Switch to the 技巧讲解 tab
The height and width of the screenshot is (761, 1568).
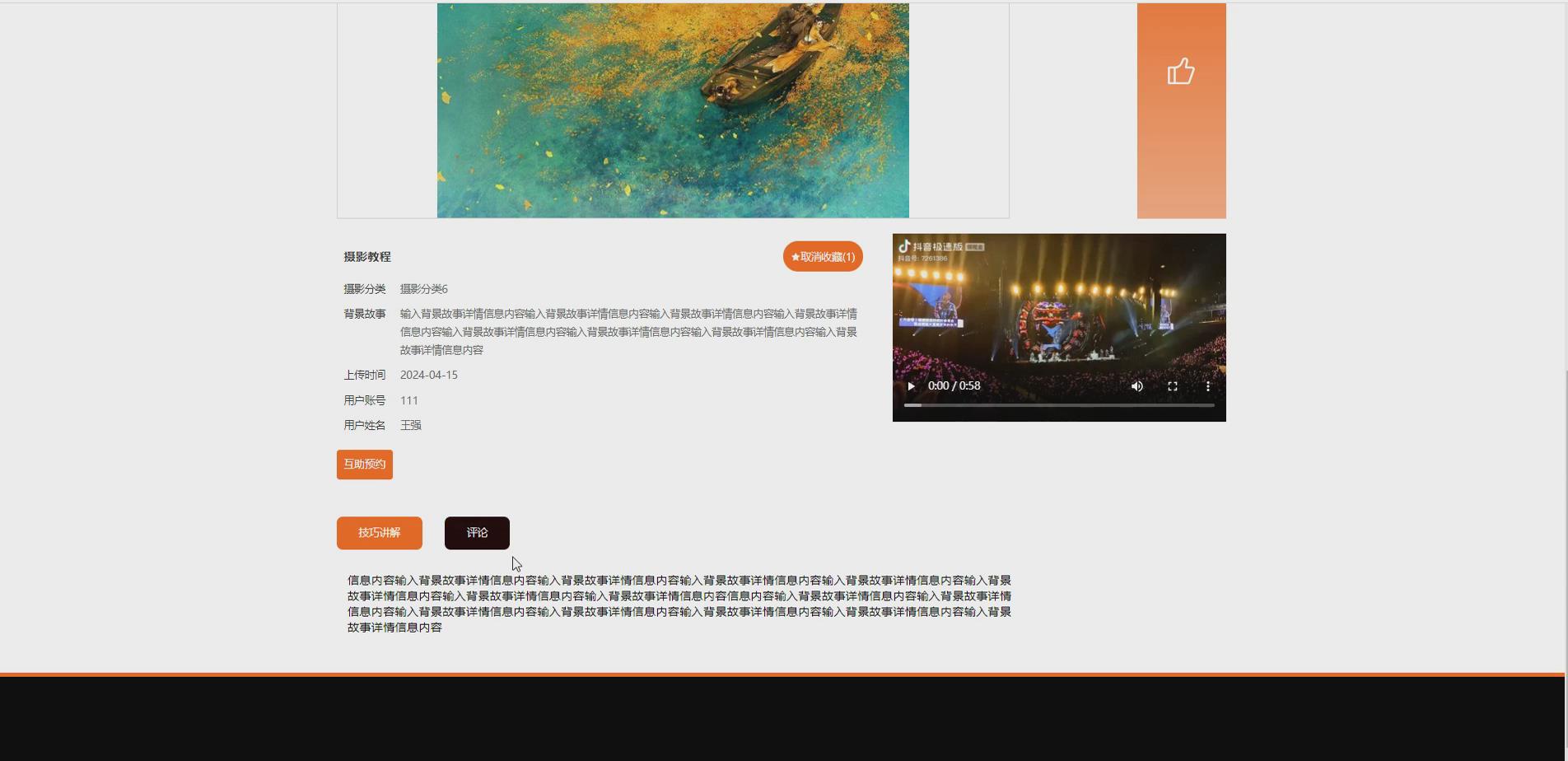point(378,533)
